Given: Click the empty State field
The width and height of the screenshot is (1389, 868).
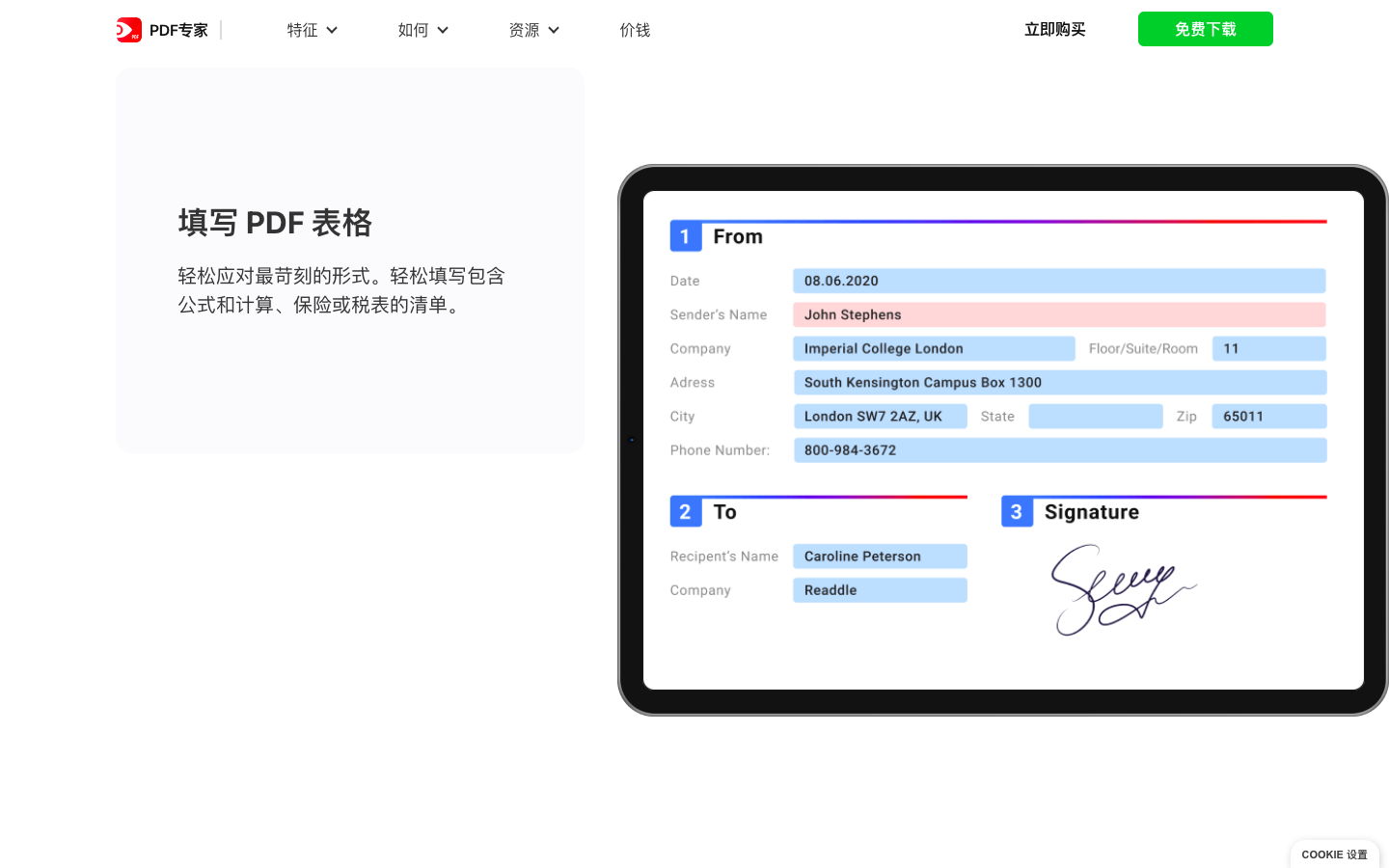Looking at the screenshot, I should (x=1095, y=417).
